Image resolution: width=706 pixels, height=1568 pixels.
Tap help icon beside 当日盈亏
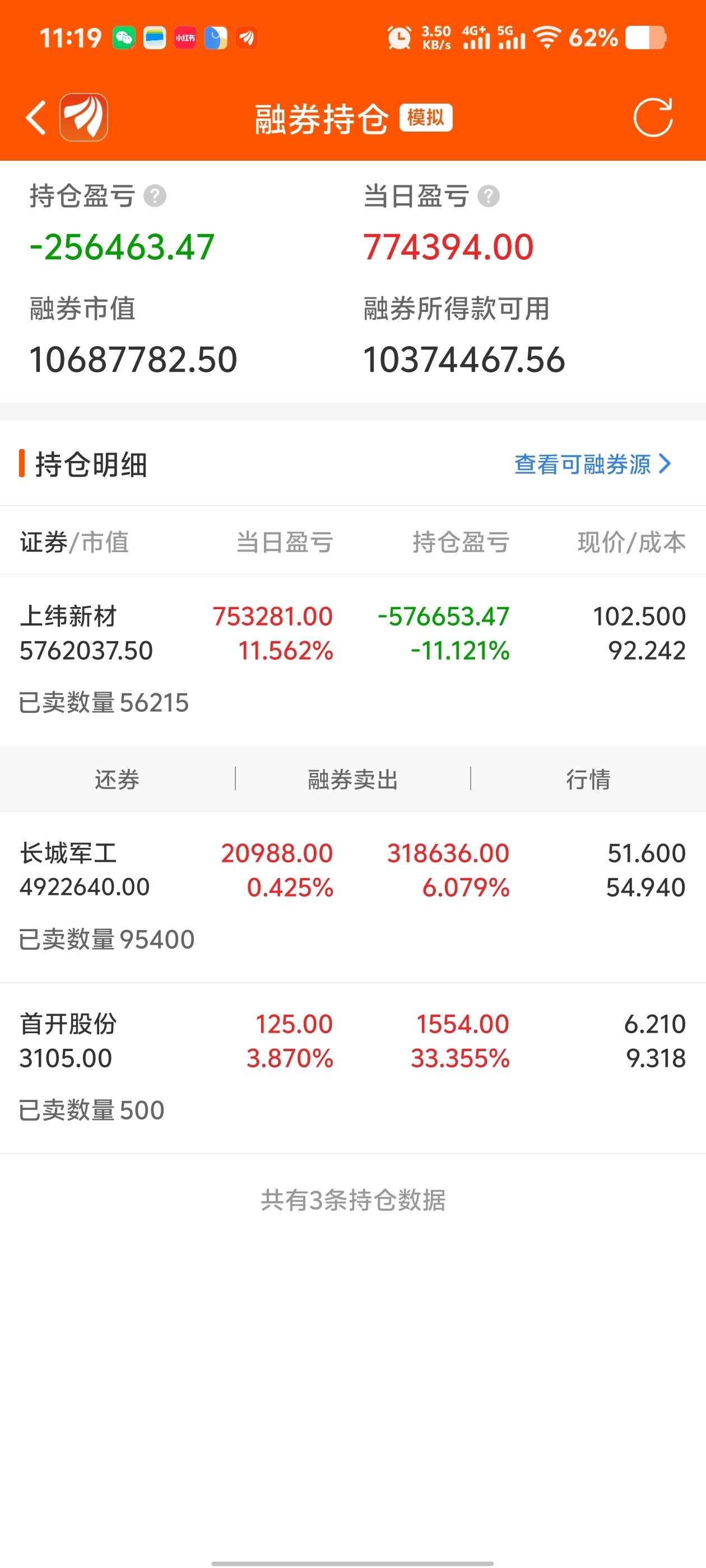coord(489,197)
